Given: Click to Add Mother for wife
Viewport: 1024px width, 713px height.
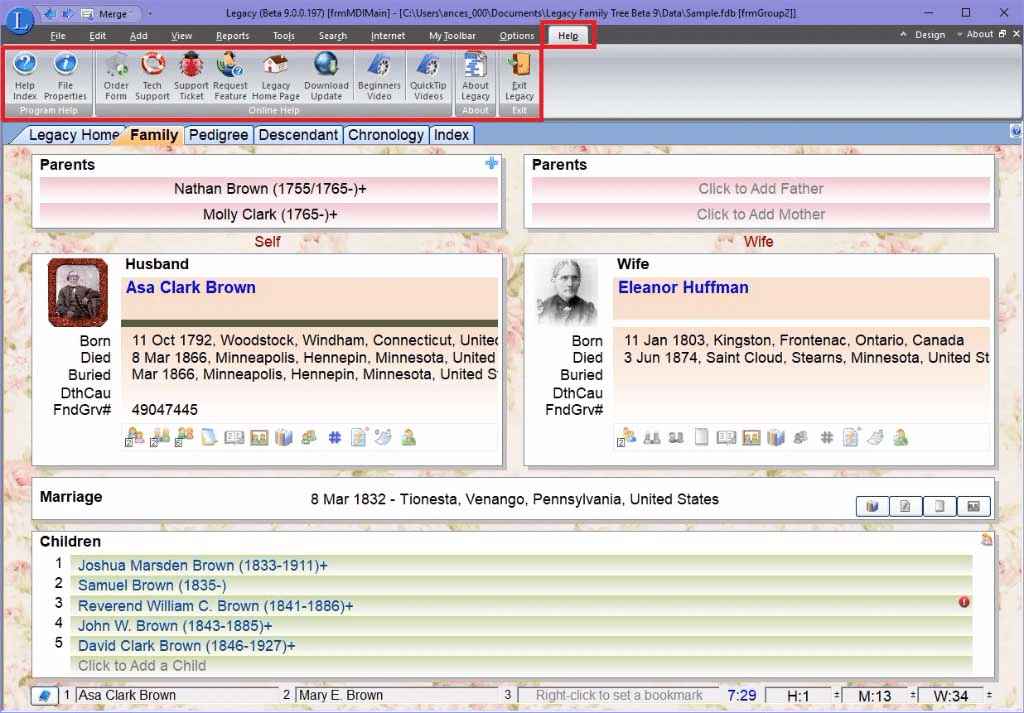Looking at the screenshot, I should tap(760, 215).
